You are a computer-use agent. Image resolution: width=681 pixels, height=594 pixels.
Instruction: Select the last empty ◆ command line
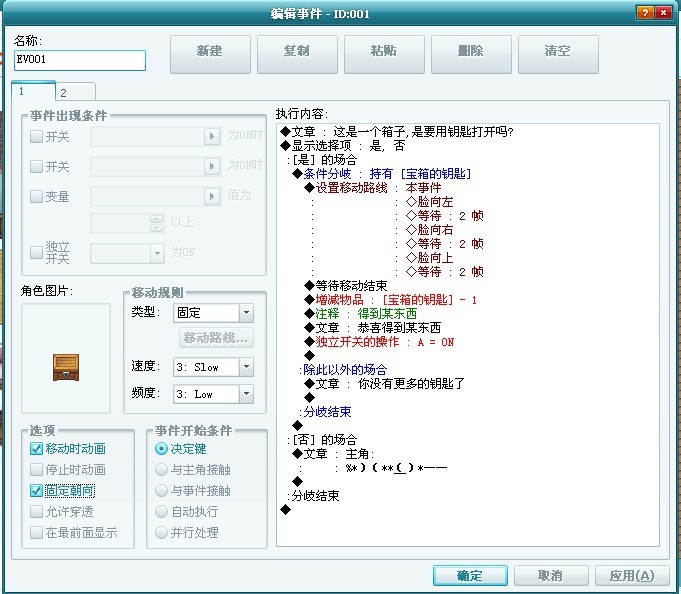click(285, 509)
